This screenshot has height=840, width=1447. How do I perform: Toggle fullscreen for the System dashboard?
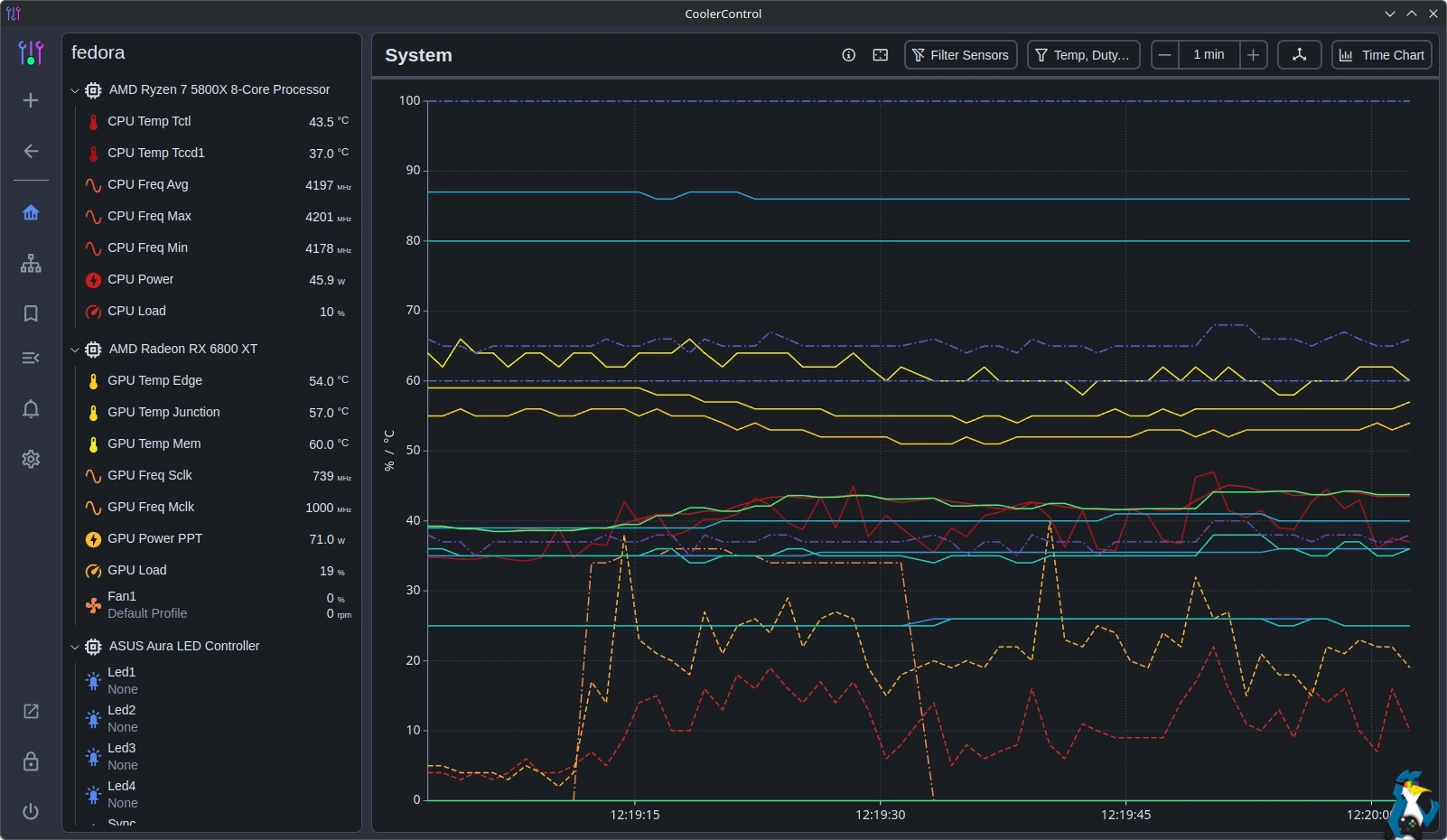click(x=880, y=55)
